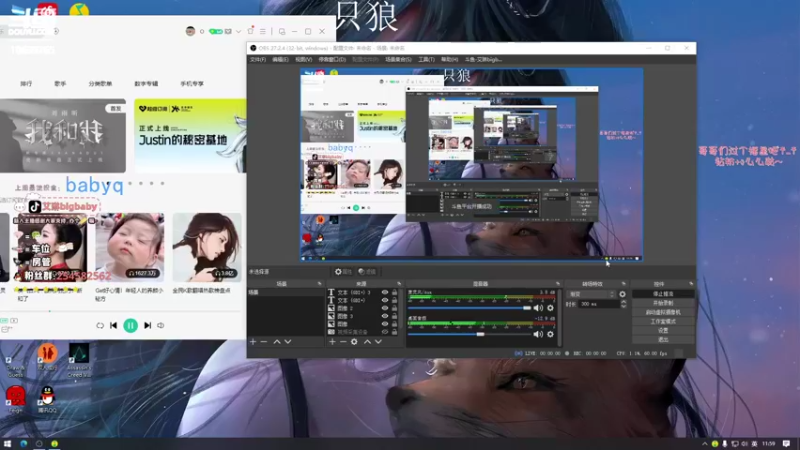800x450 pixels.
Task: Click the user avatar in the music player header
Action: [x=190, y=31]
